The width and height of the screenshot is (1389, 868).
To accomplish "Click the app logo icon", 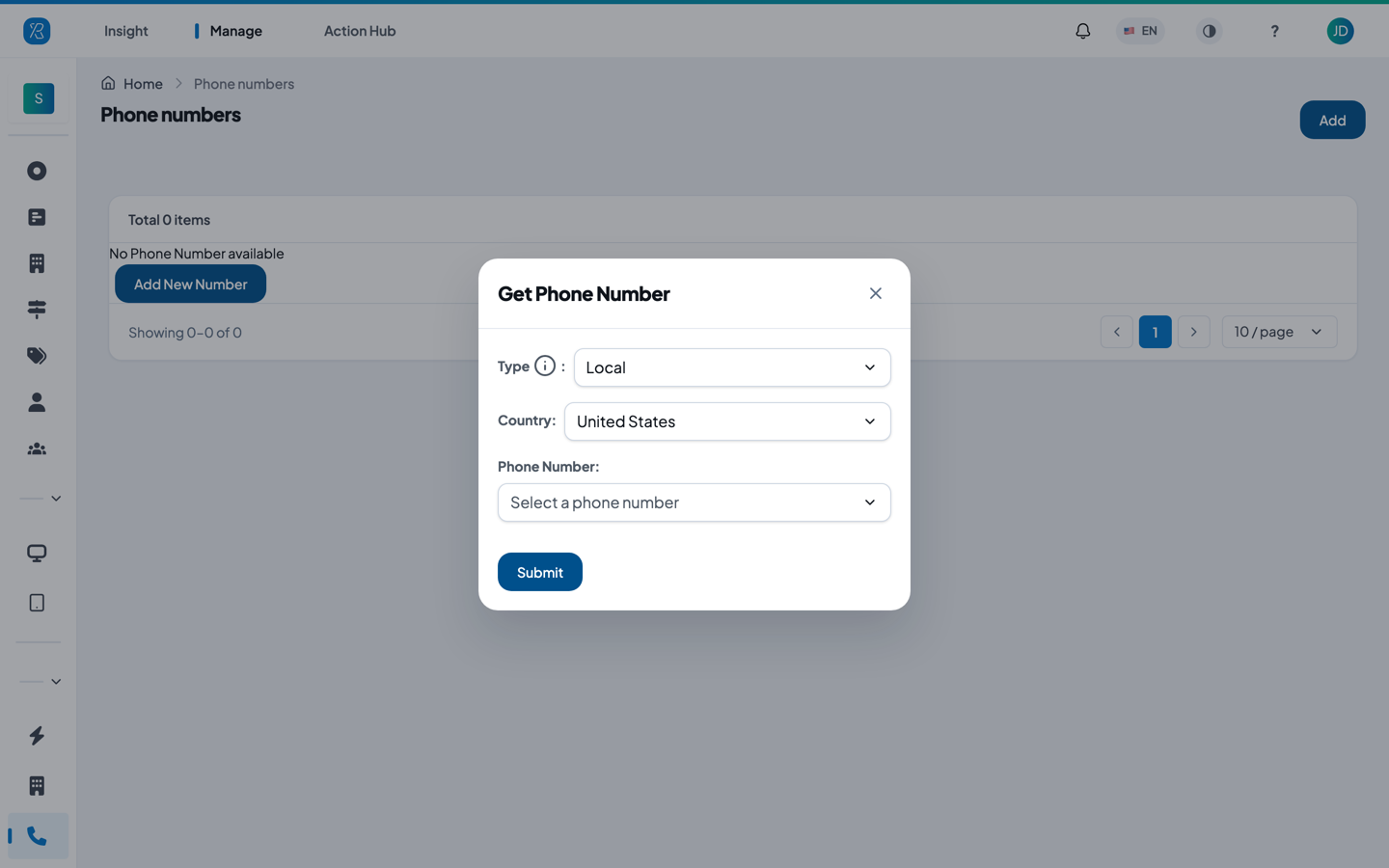I will tap(37, 31).
